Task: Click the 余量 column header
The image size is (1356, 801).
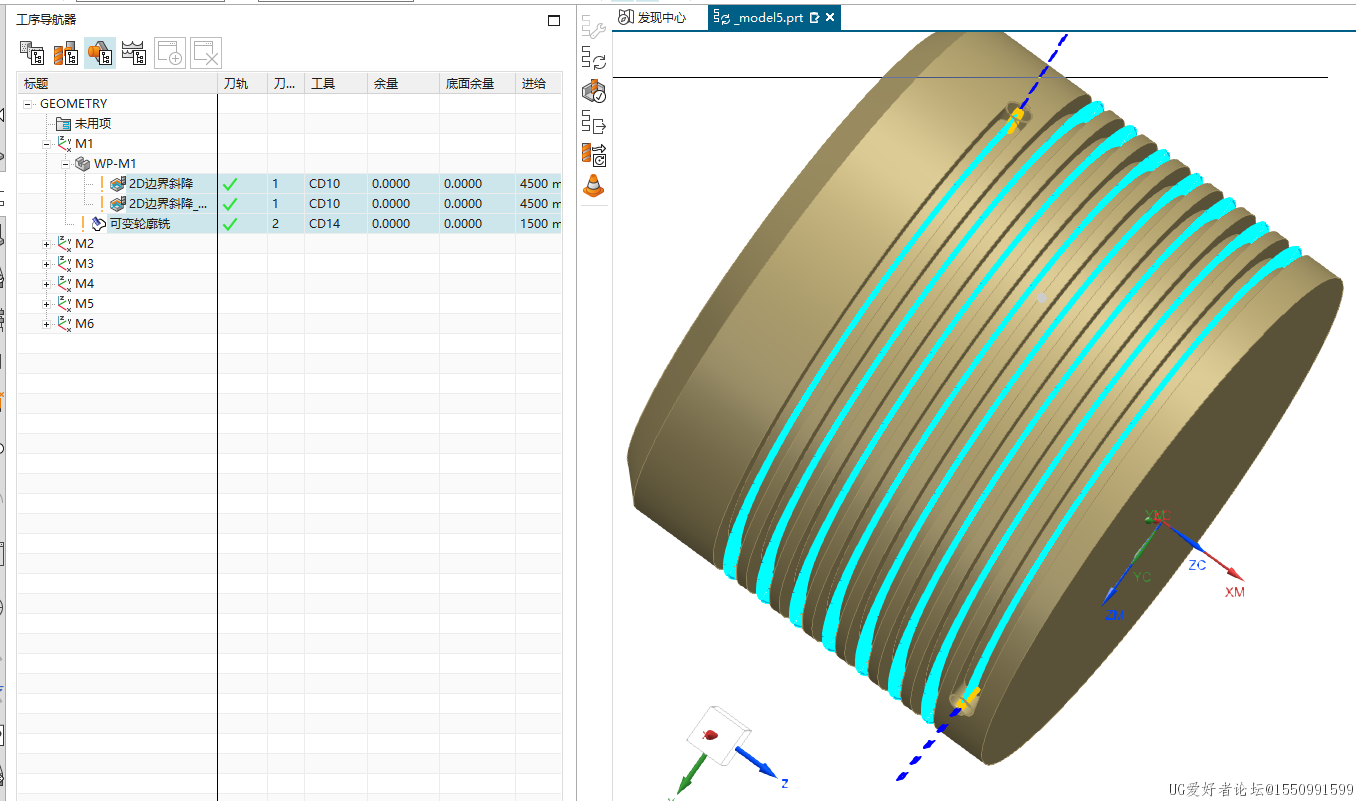Action: (403, 84)
